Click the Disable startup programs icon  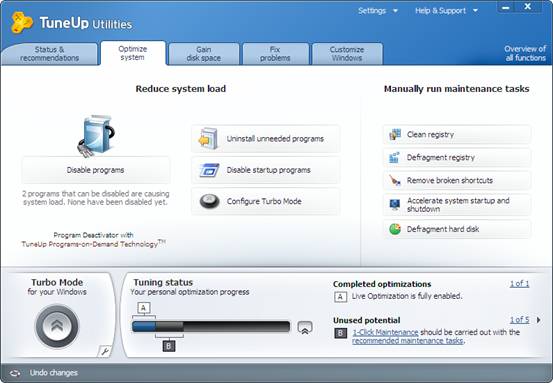pos(209,170)
